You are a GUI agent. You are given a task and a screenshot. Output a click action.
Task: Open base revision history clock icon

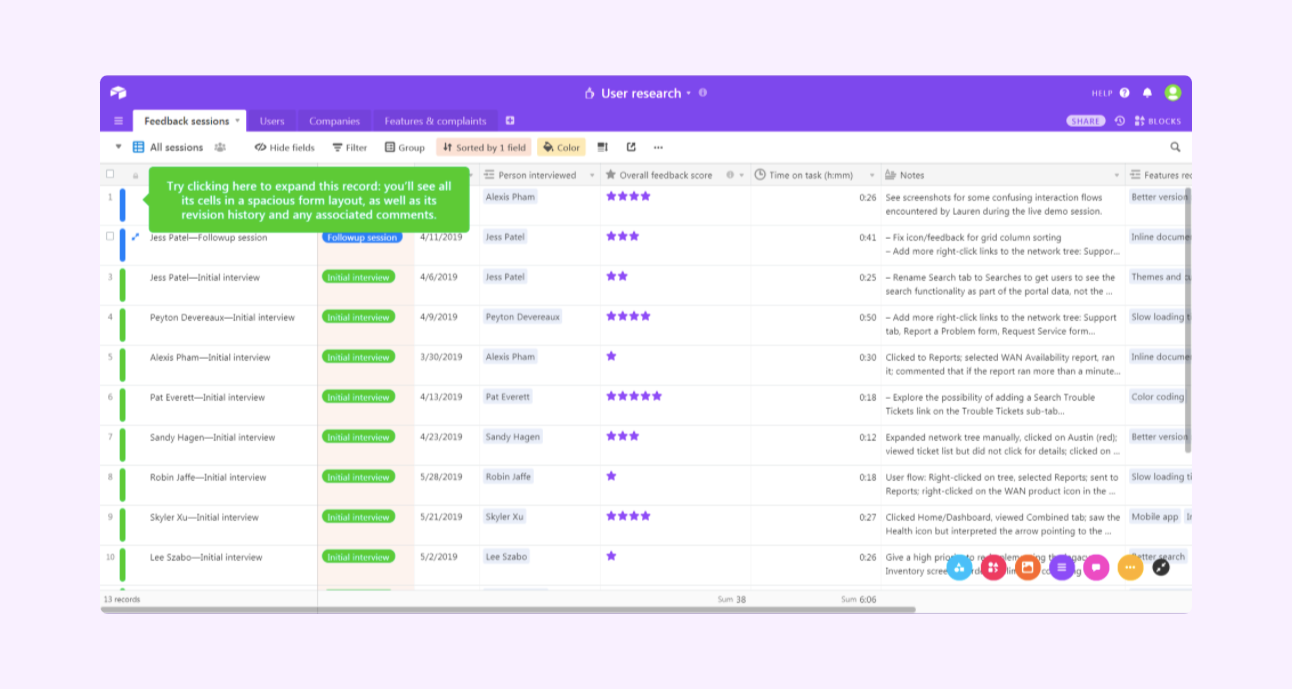1120,121
